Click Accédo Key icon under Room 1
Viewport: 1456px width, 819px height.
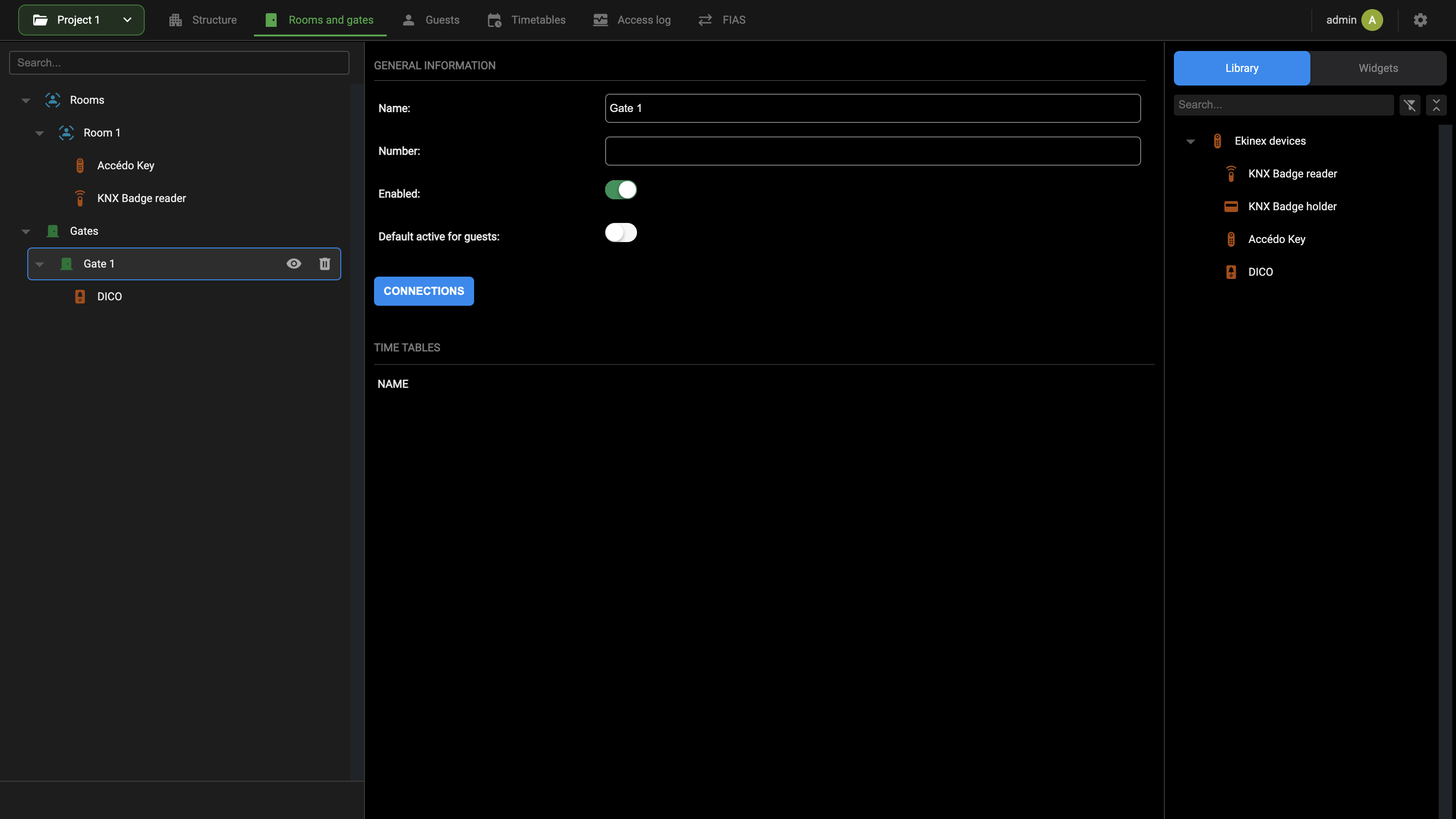pos(80,166)
